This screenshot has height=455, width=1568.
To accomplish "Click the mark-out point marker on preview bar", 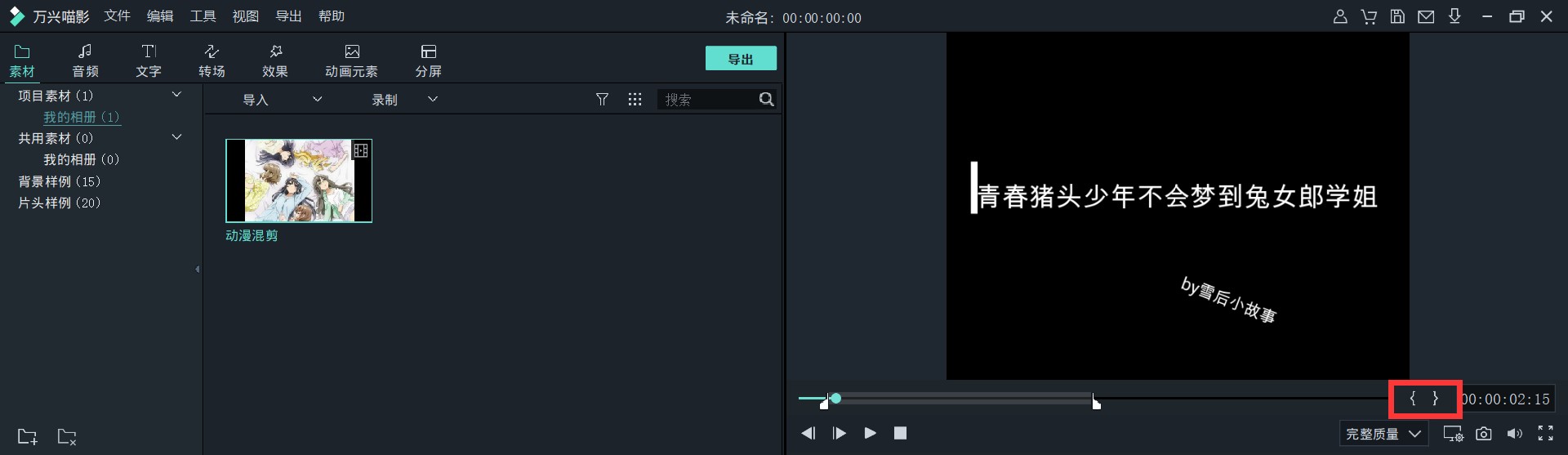I will (1096, 401).
